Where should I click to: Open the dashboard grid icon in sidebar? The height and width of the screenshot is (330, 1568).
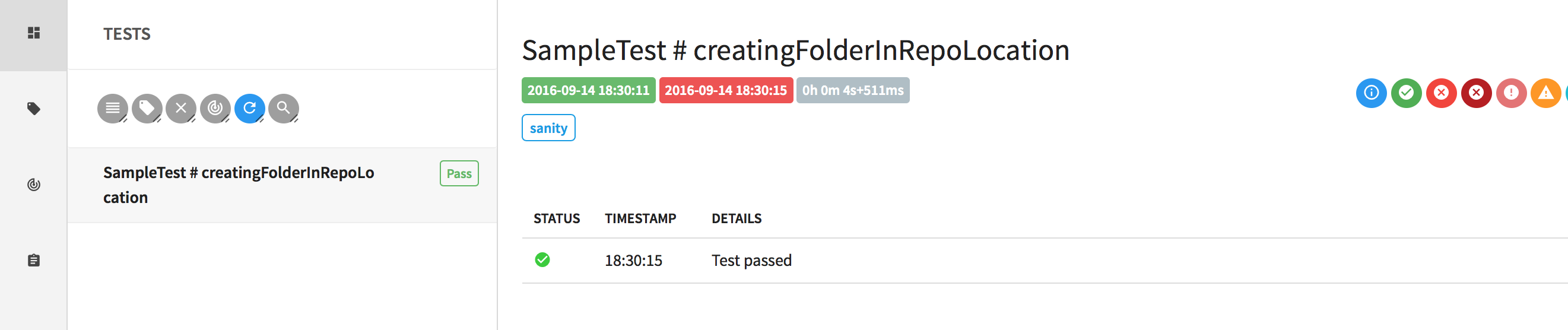click(33, 33)
